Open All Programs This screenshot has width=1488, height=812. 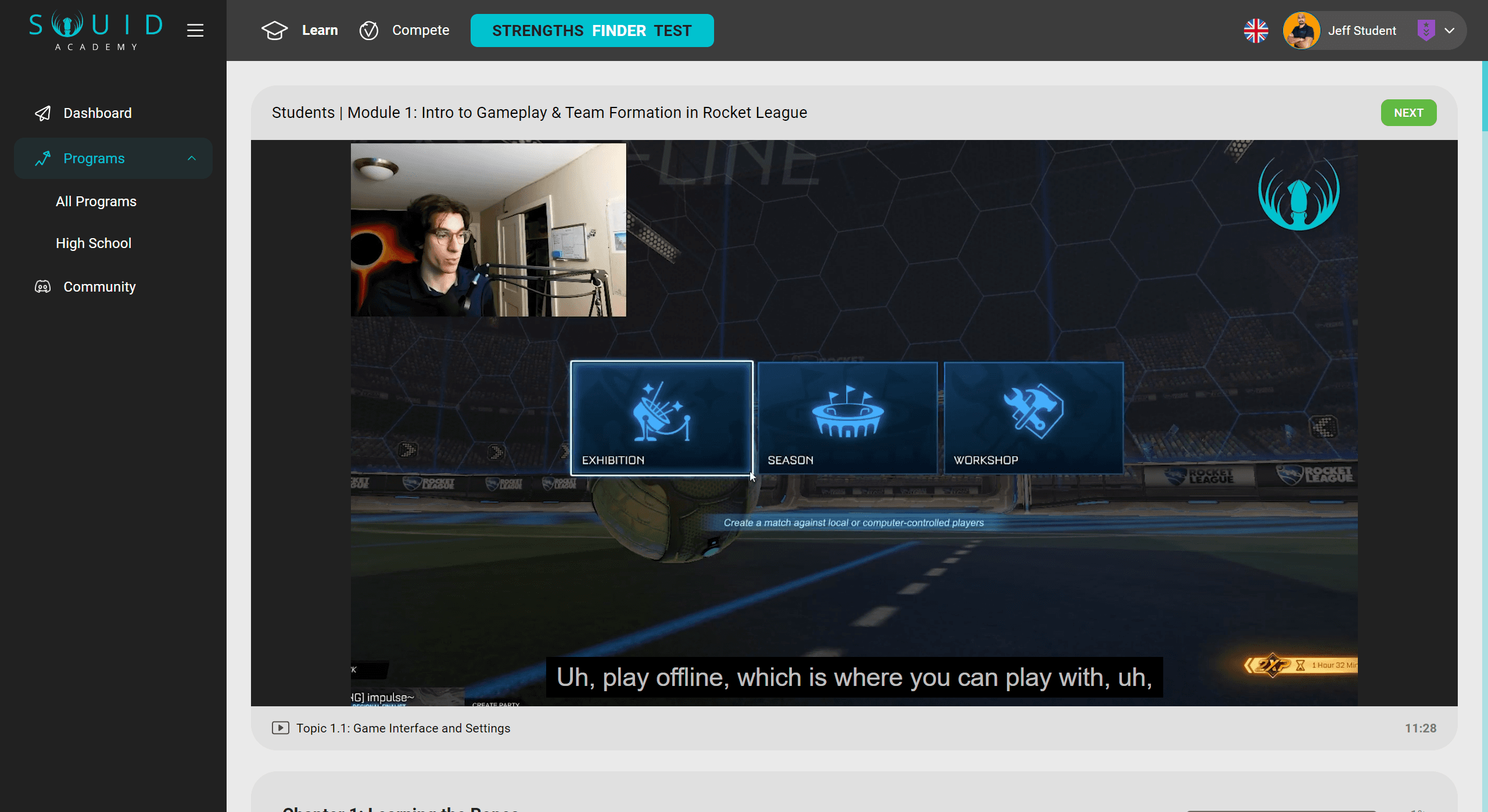coord(96,202)
